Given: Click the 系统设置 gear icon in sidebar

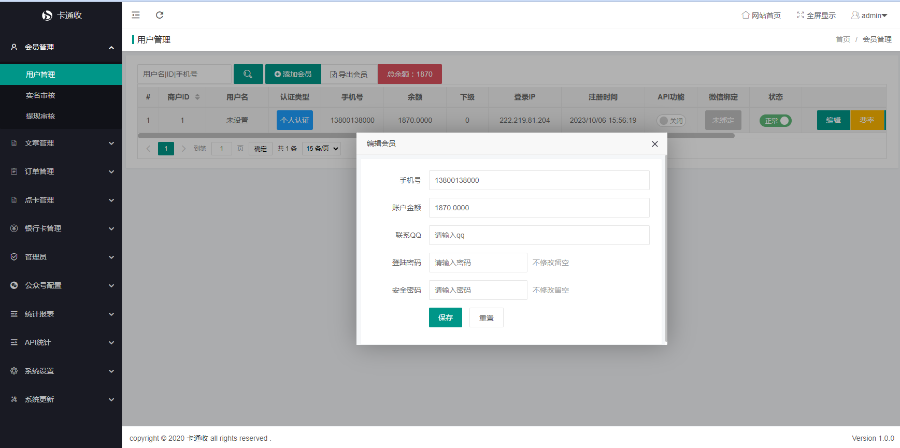Looking at the screenshot, I should (x=14, y=371).
